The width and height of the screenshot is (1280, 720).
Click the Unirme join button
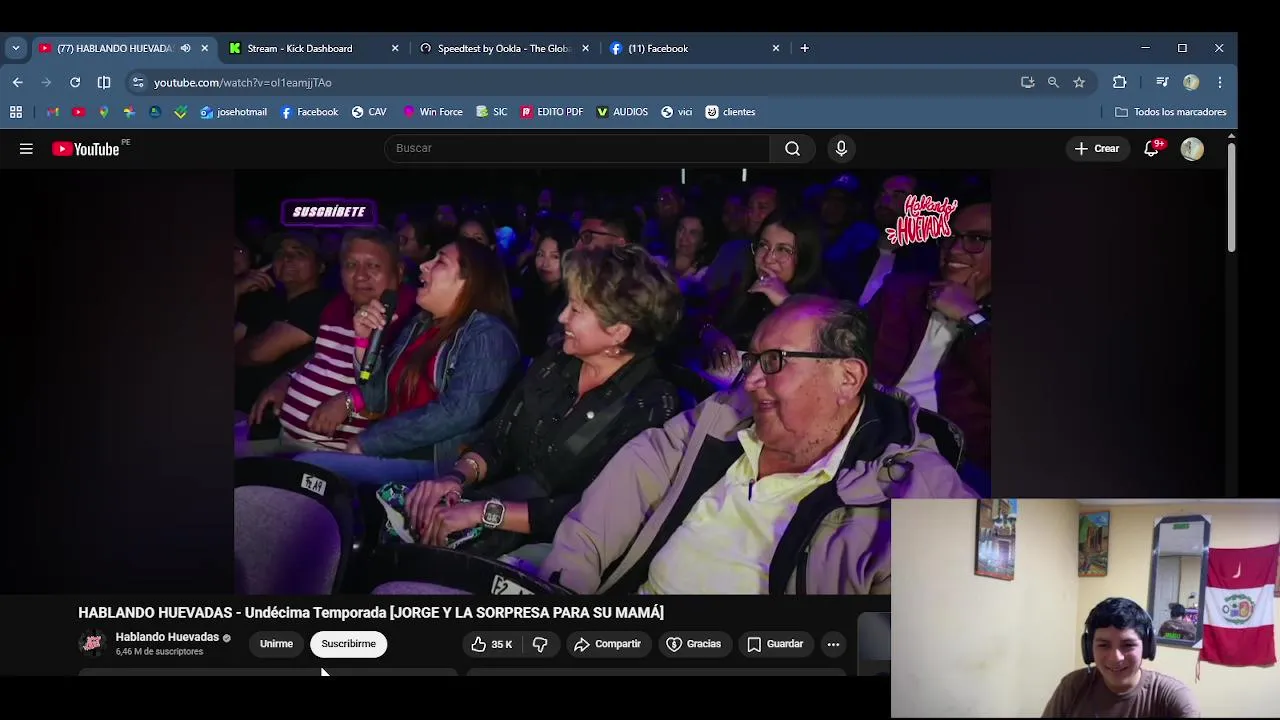[276, 644]
